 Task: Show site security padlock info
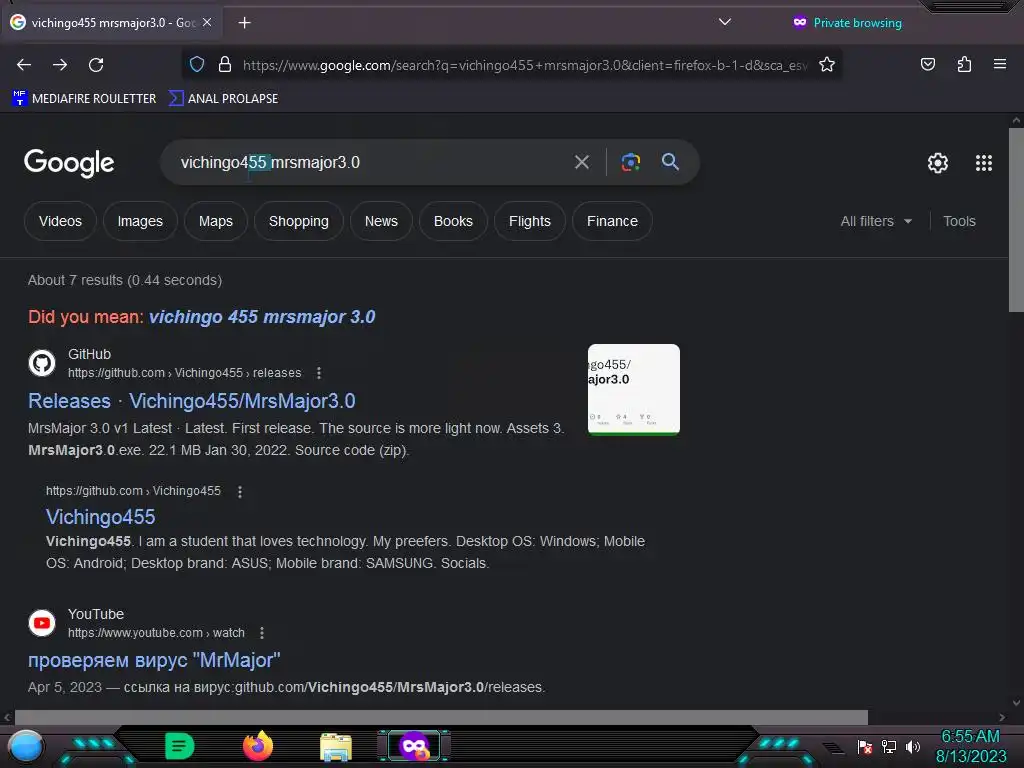point(225,64)
